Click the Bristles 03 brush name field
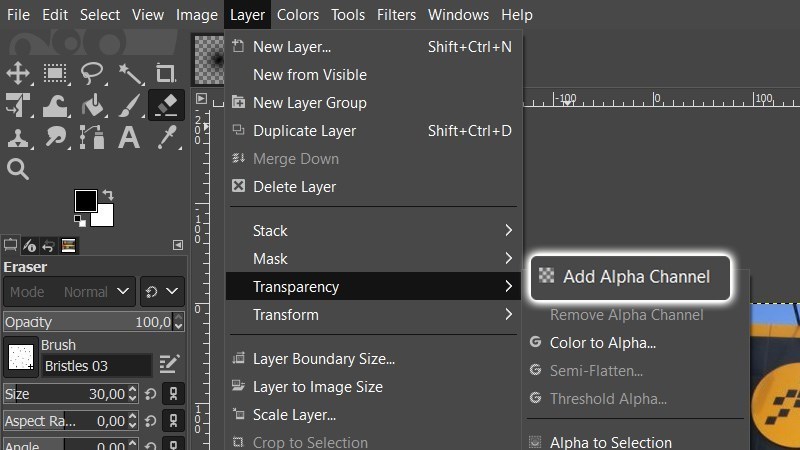 pyautogui.click(x=95, y=366)
